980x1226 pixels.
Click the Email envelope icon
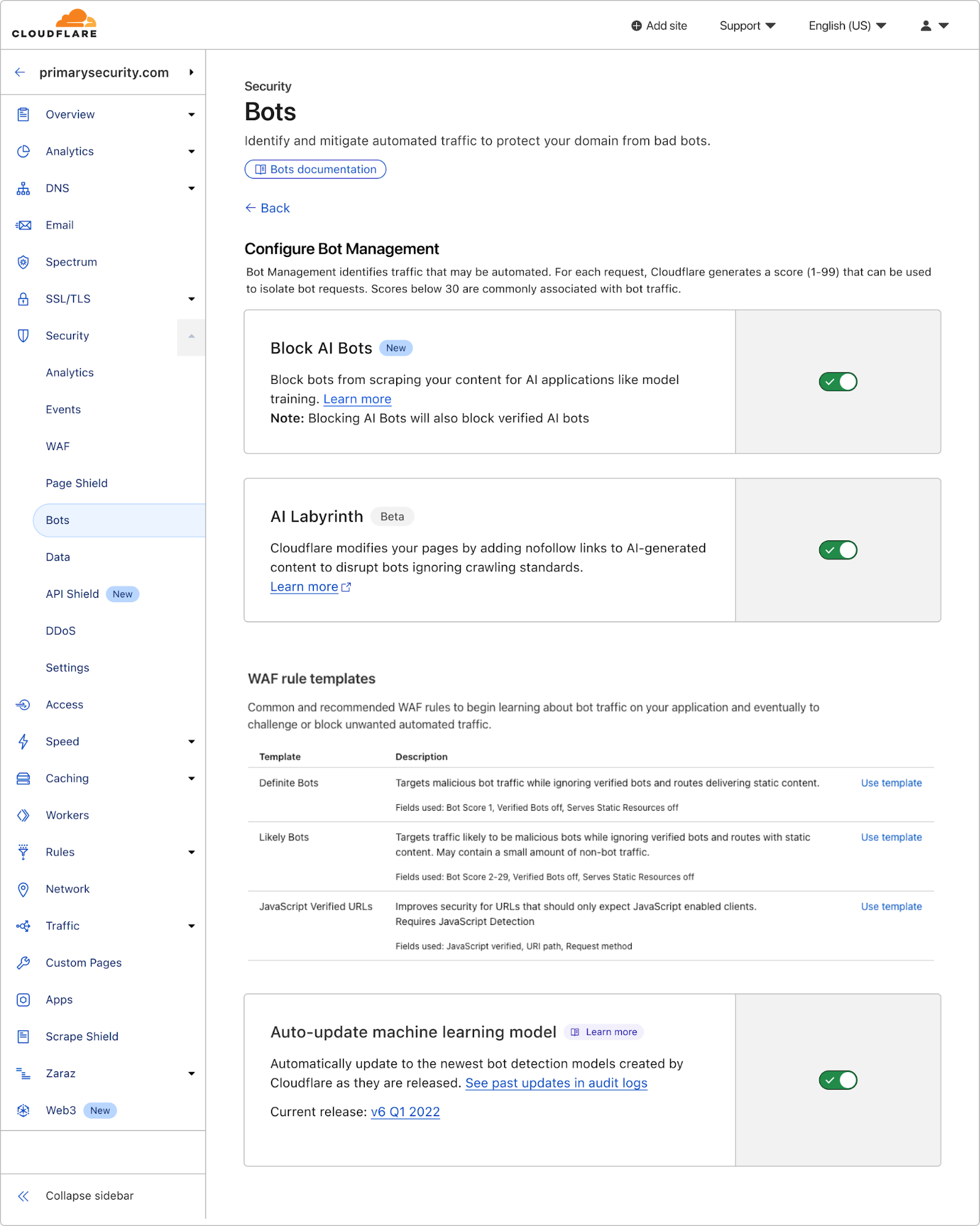tap(23, 225)
